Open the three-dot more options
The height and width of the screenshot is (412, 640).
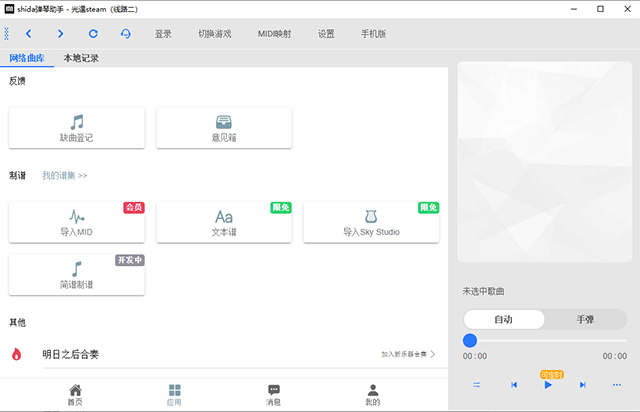coord(617,385)
